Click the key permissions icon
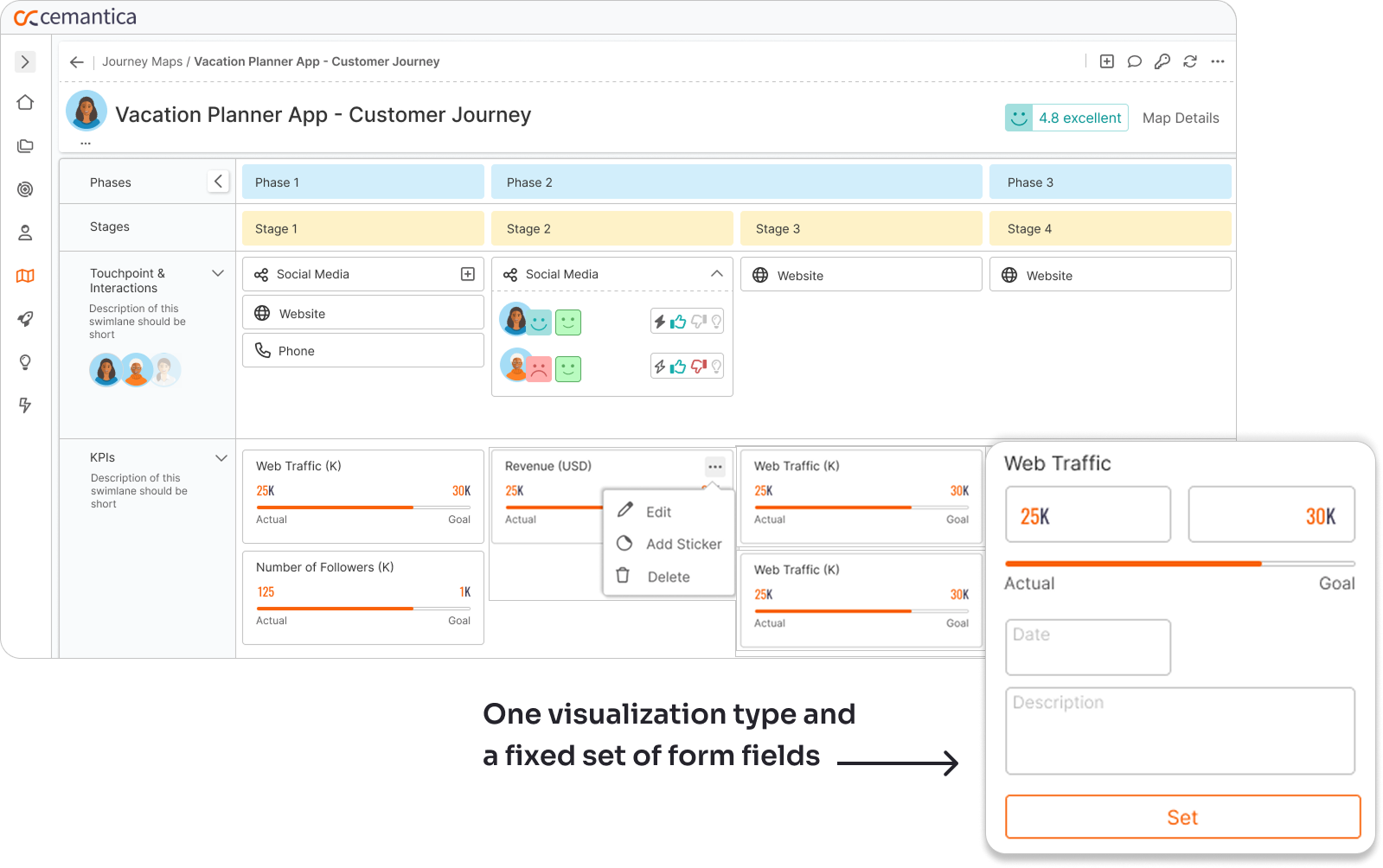This screenshot has height=868, width=1383. (x=1162, y=61)
